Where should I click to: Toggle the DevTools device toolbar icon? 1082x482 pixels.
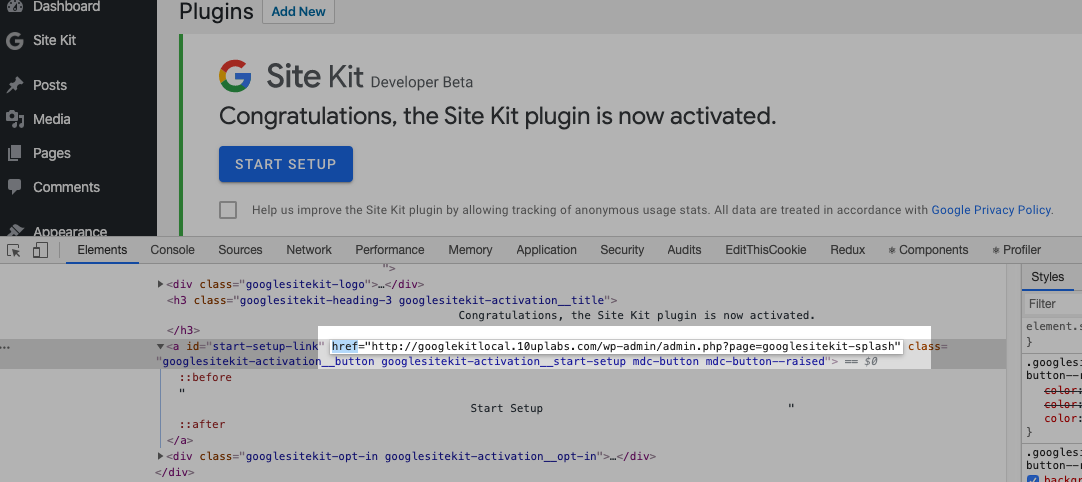(40, 250)
